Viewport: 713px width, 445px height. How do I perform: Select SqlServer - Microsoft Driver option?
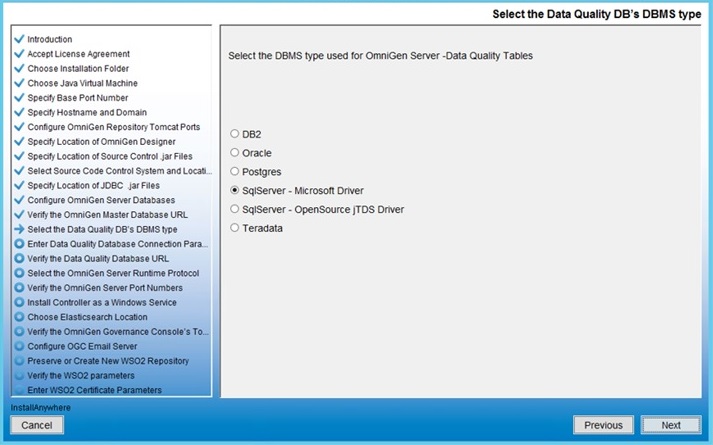tap(234, 190)
